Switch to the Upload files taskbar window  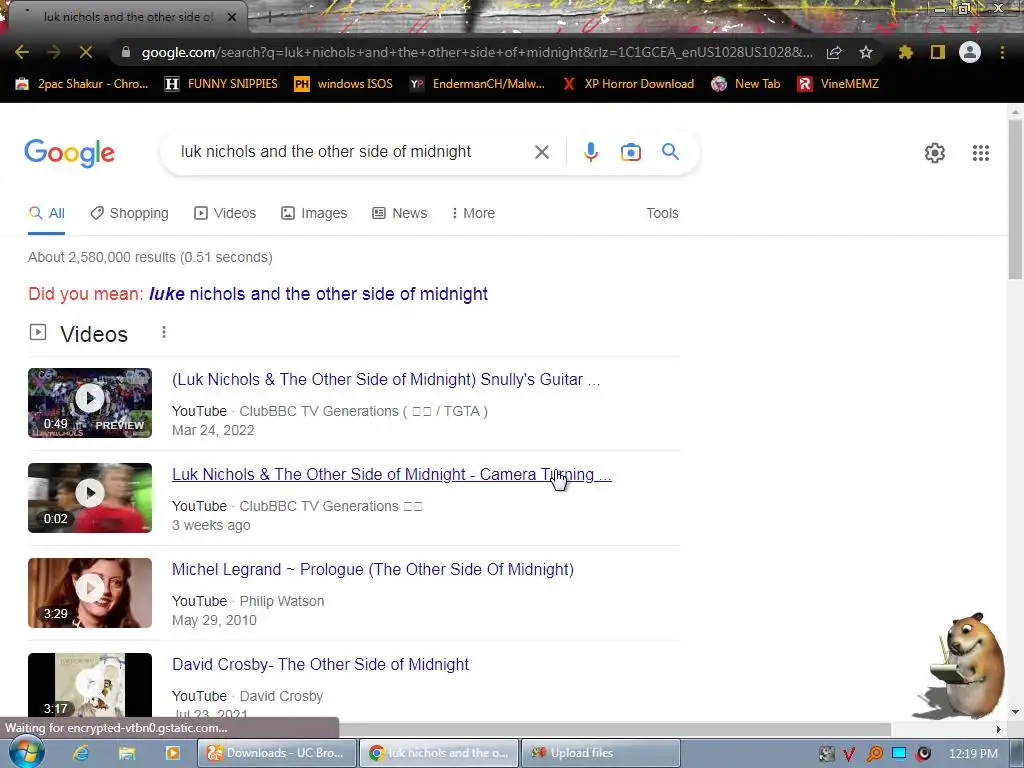coord(601,753)
